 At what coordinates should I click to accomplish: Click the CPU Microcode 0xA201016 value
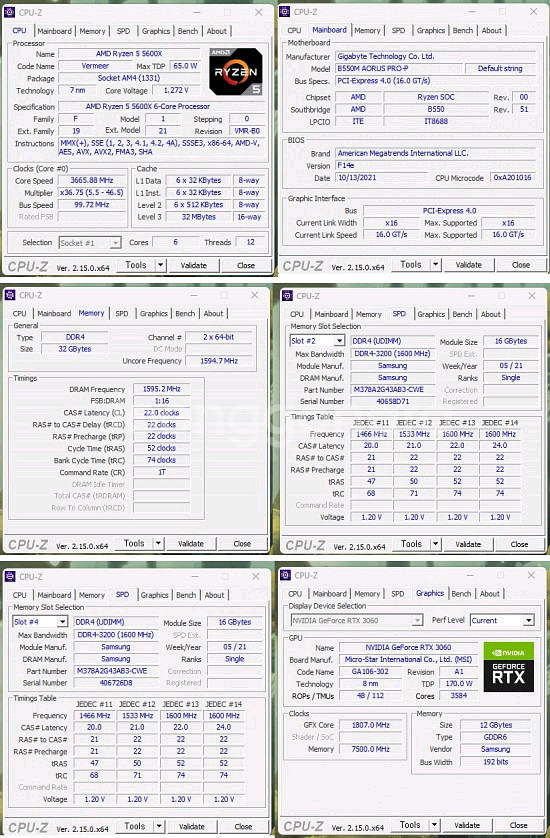click(x=512, y=178)
